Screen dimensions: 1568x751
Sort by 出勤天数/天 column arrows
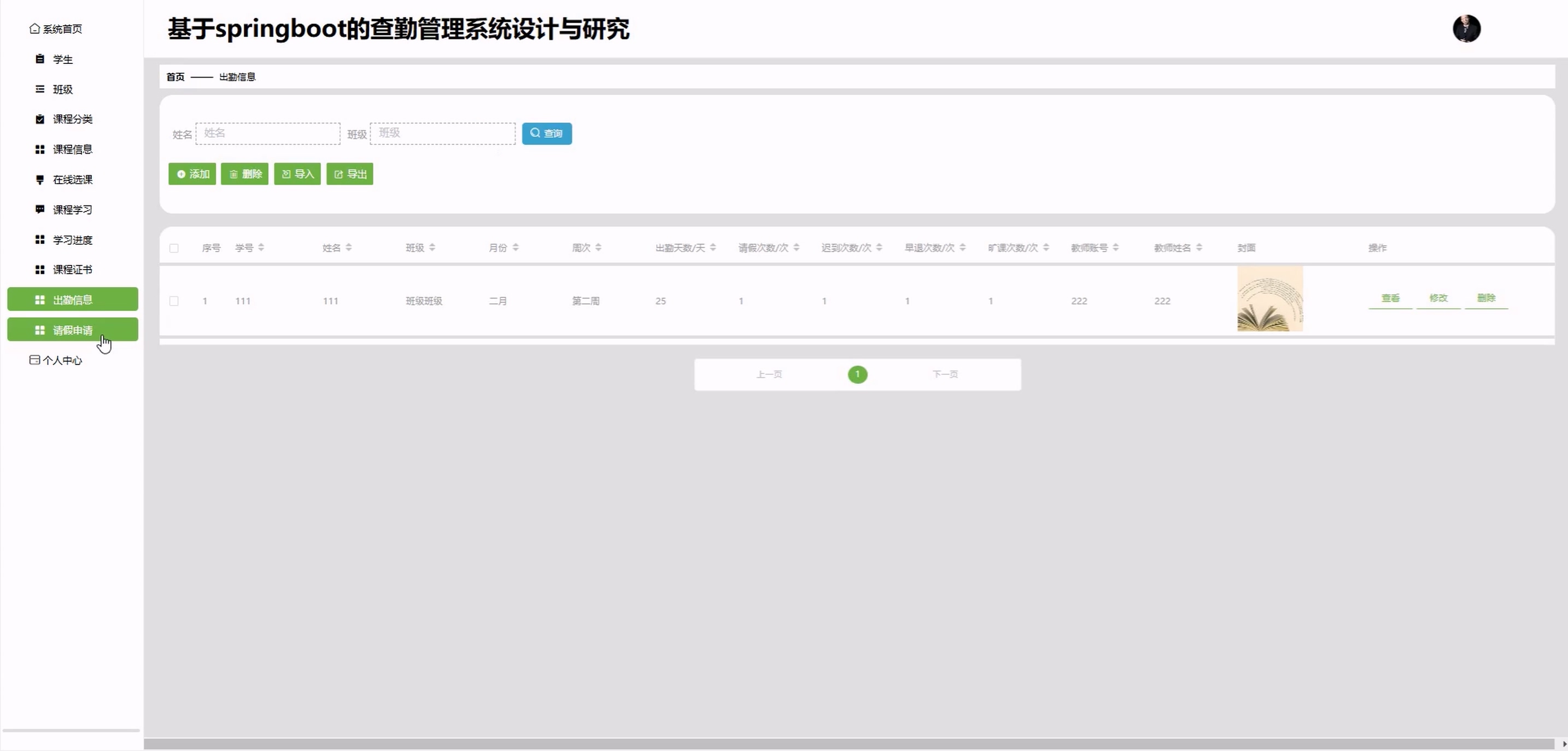(713, 248)
